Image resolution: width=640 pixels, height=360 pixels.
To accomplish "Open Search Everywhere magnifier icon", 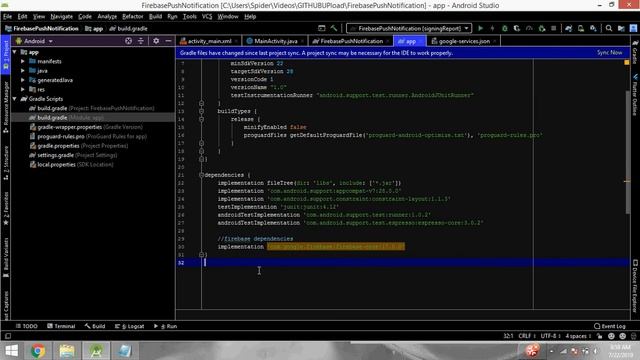I will click(609, 28).
